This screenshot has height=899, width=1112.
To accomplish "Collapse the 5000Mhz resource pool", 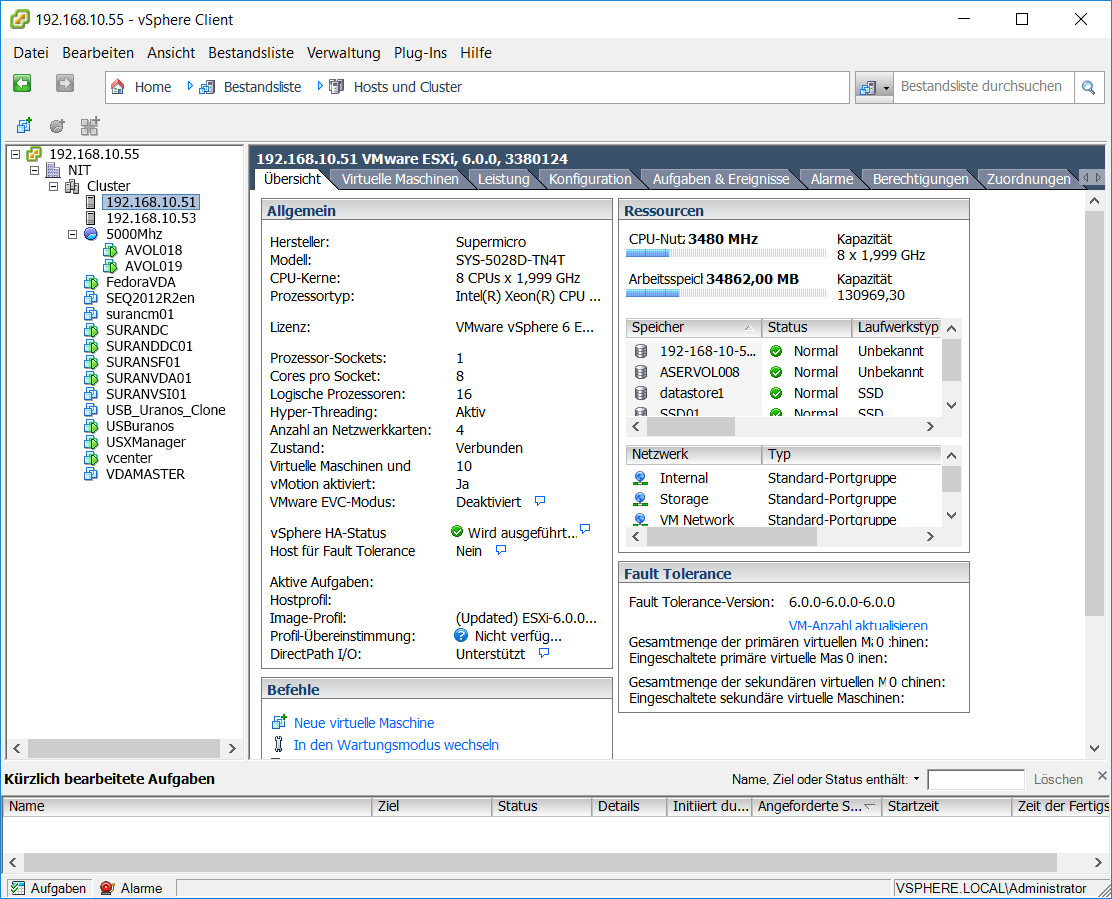I will (72, 234).
